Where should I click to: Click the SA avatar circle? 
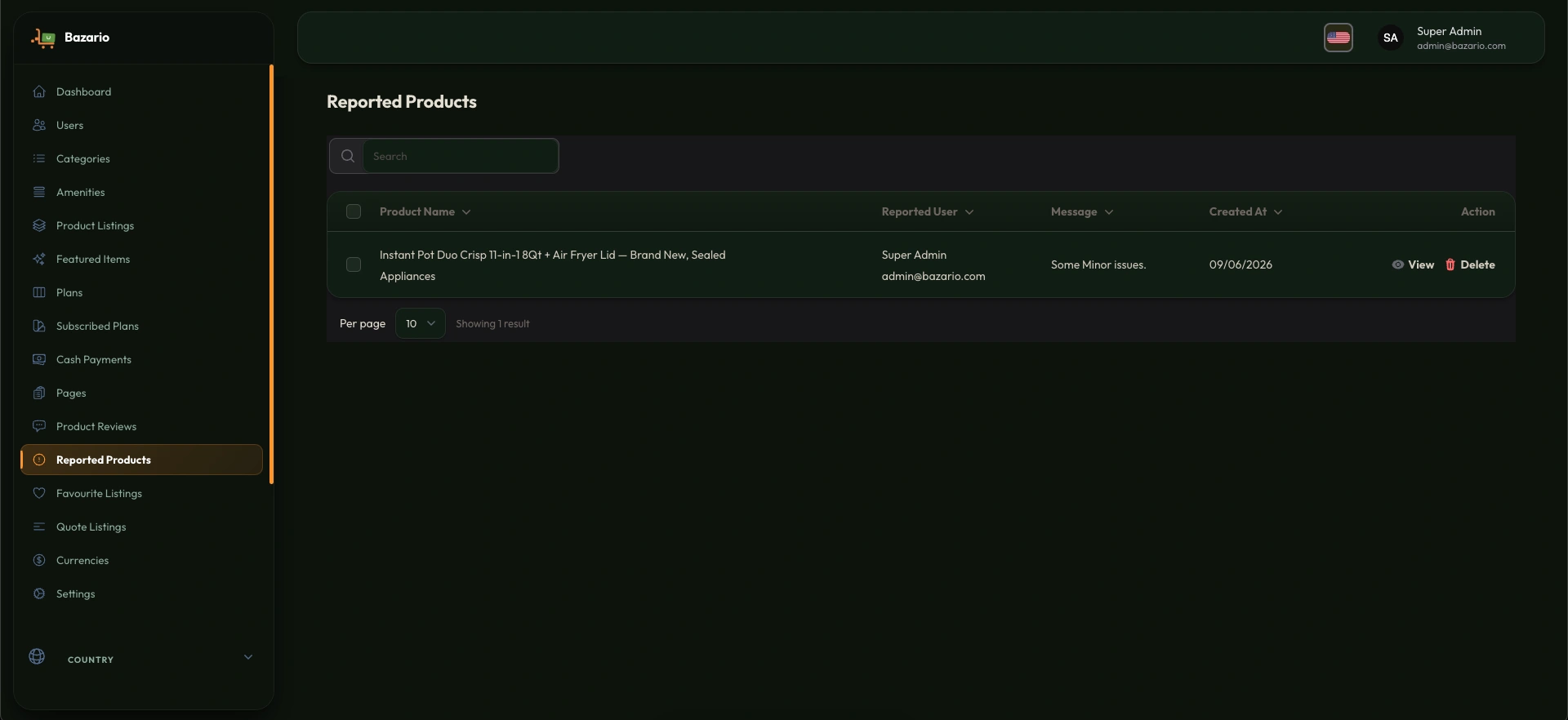coord(1391,38)
